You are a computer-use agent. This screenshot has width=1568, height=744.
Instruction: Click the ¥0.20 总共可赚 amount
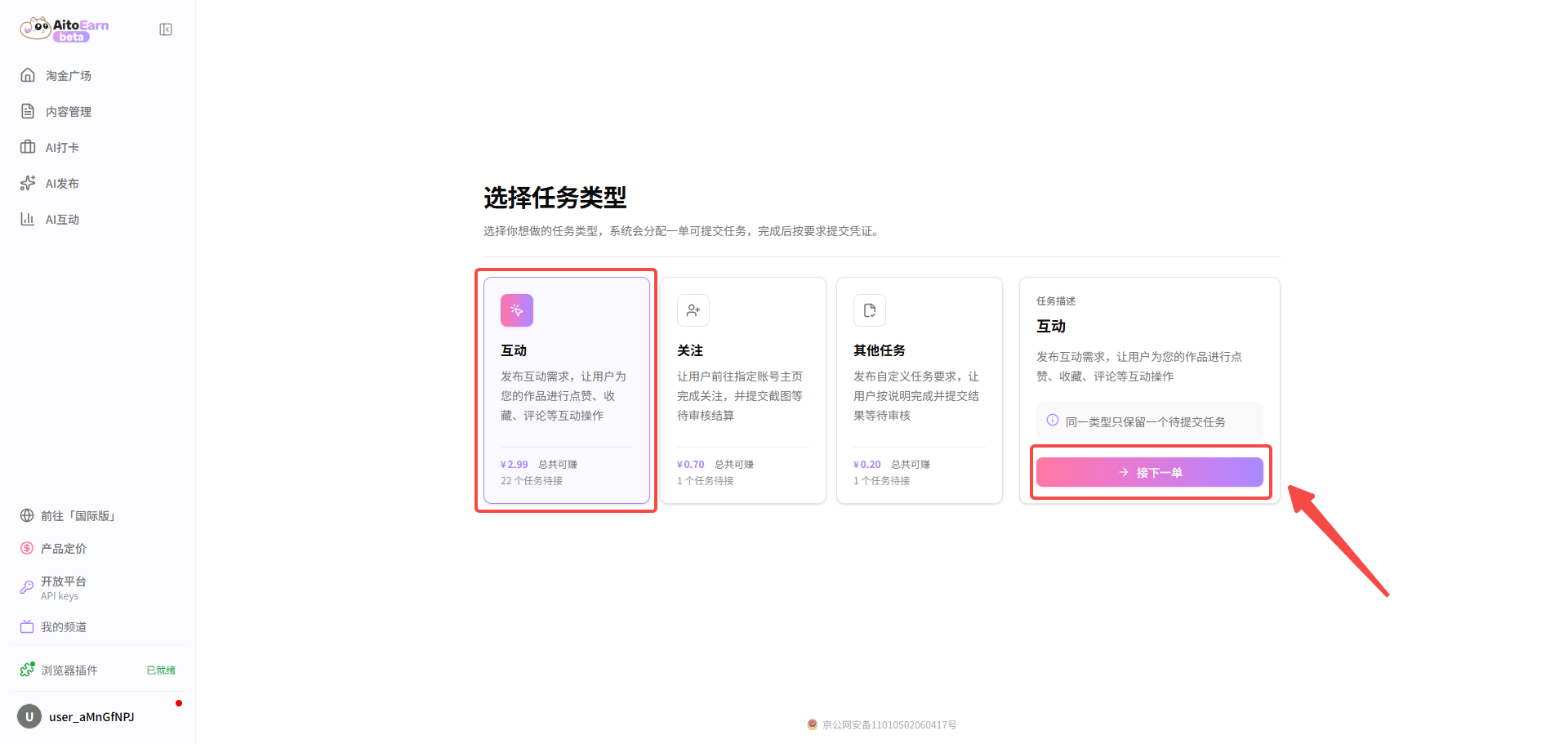pyautogui.click(x=892, y=464)
